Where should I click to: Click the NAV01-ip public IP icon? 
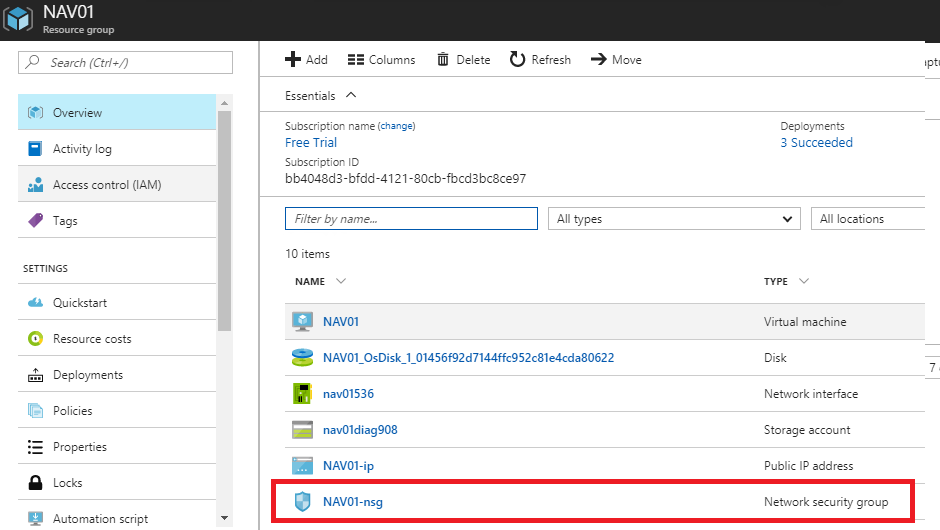click(x=302, y=466)
